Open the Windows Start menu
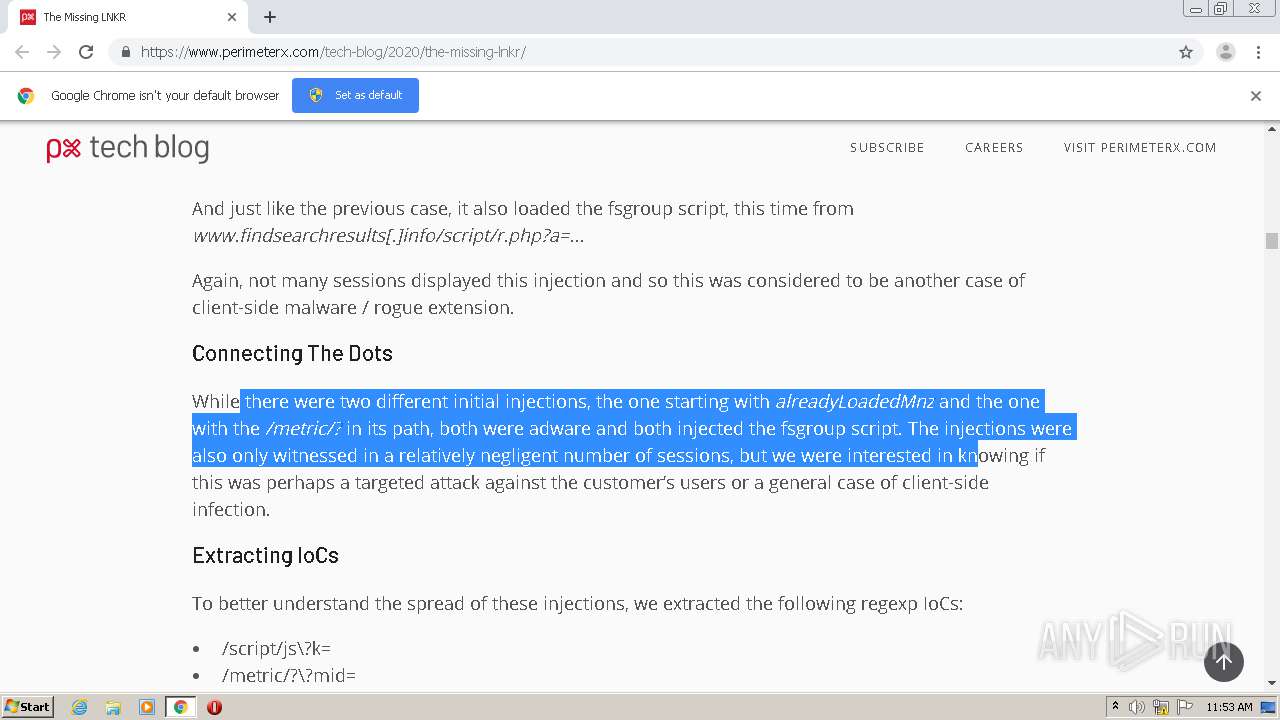 point(28,707)
